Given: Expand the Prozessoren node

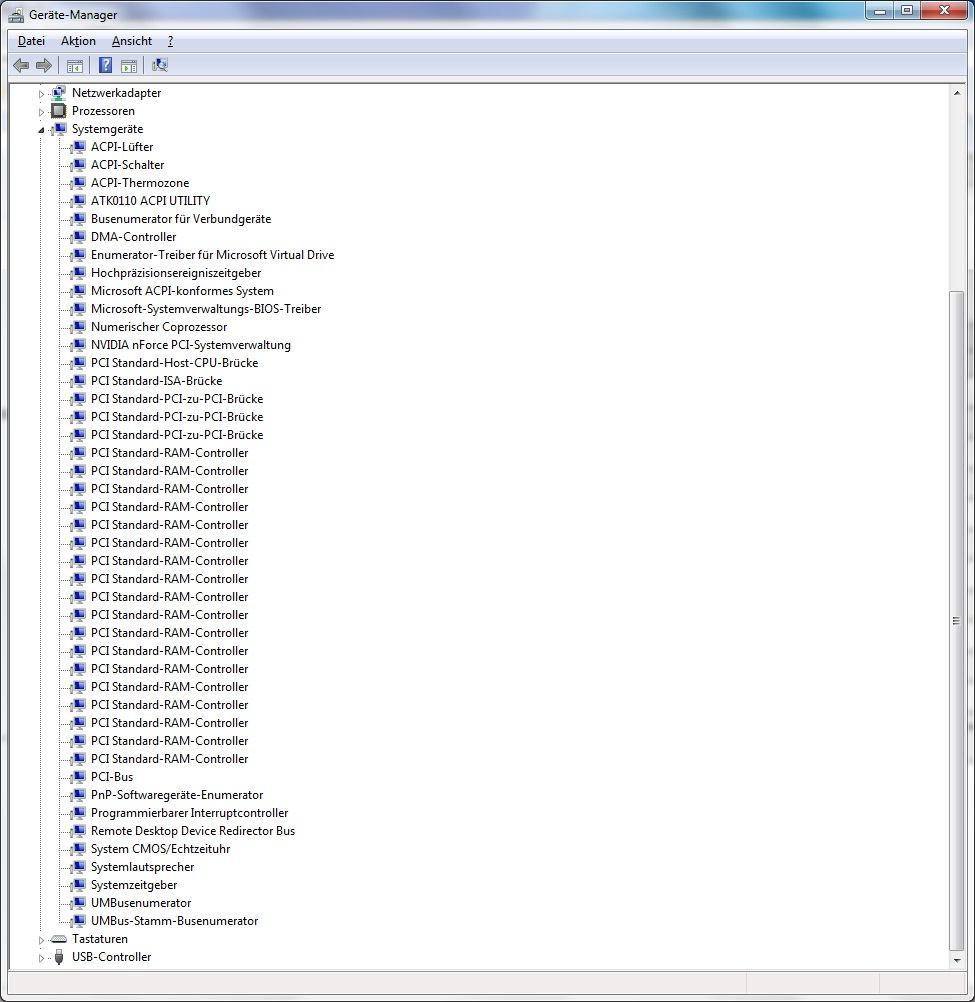Looking at the screenshot, I should [x=41, y=112].
